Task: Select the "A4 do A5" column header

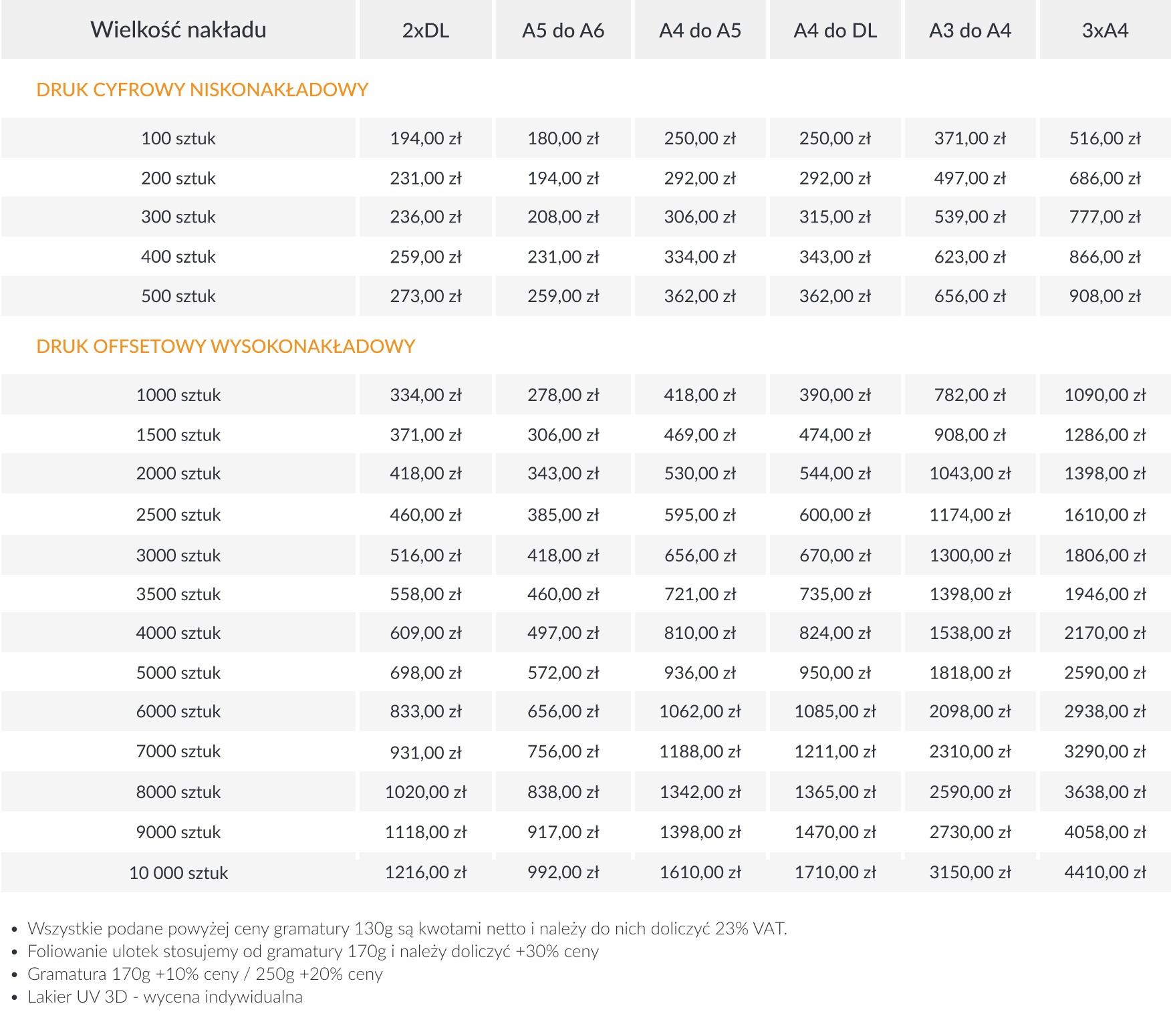Action: (700, 31)
